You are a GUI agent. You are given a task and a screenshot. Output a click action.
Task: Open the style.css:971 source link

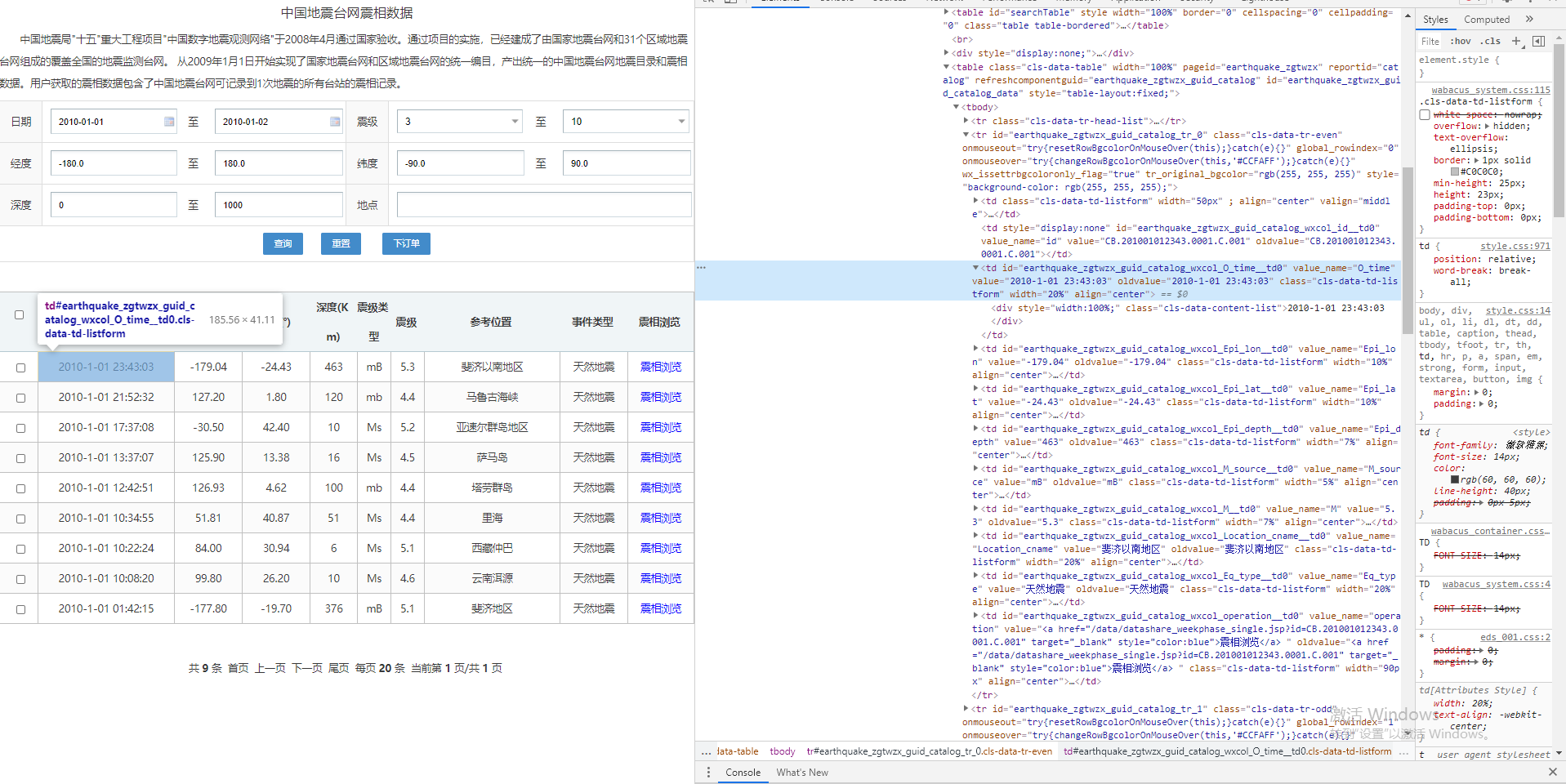coord(1515,246)
